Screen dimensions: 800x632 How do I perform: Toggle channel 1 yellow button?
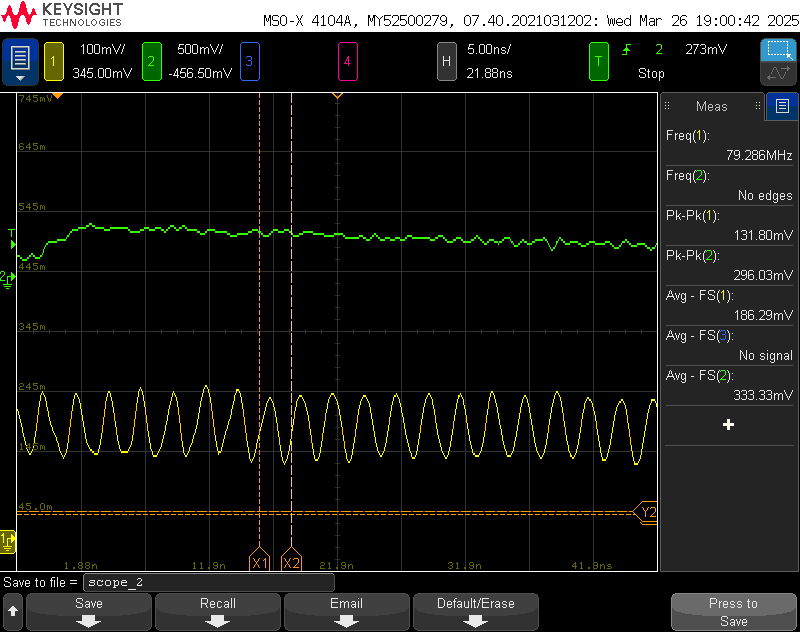click(x=54, y=61)
